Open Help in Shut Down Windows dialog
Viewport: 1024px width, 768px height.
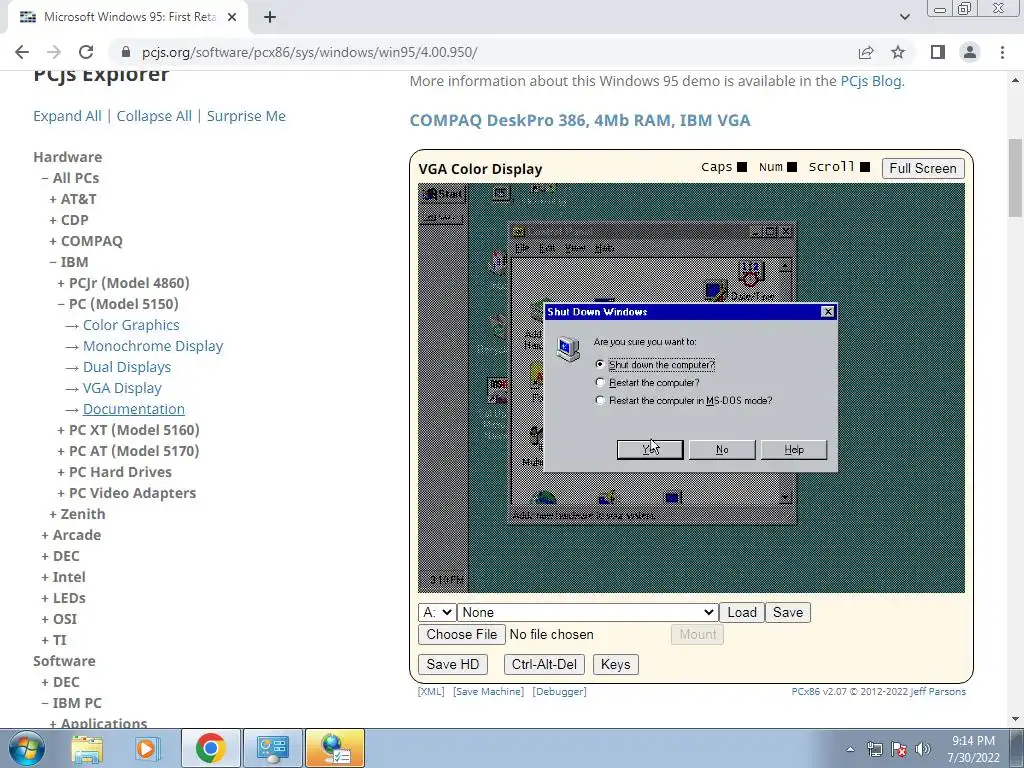(793, 449)
